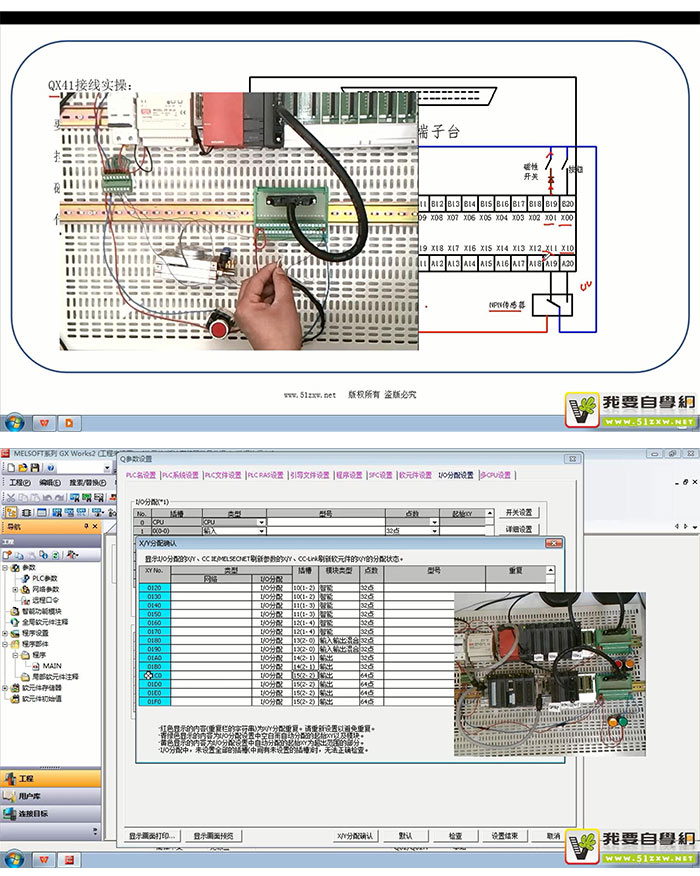Click the 开关设置 button
This screenshot has height=876, width=700.
pyautogui.click(x=518, y=512)
